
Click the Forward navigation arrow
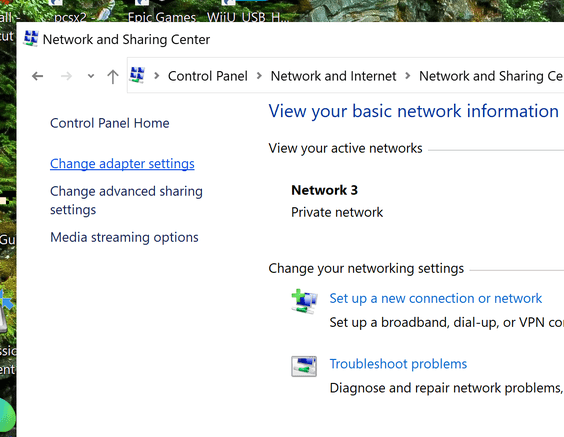[x=66, y=76]
